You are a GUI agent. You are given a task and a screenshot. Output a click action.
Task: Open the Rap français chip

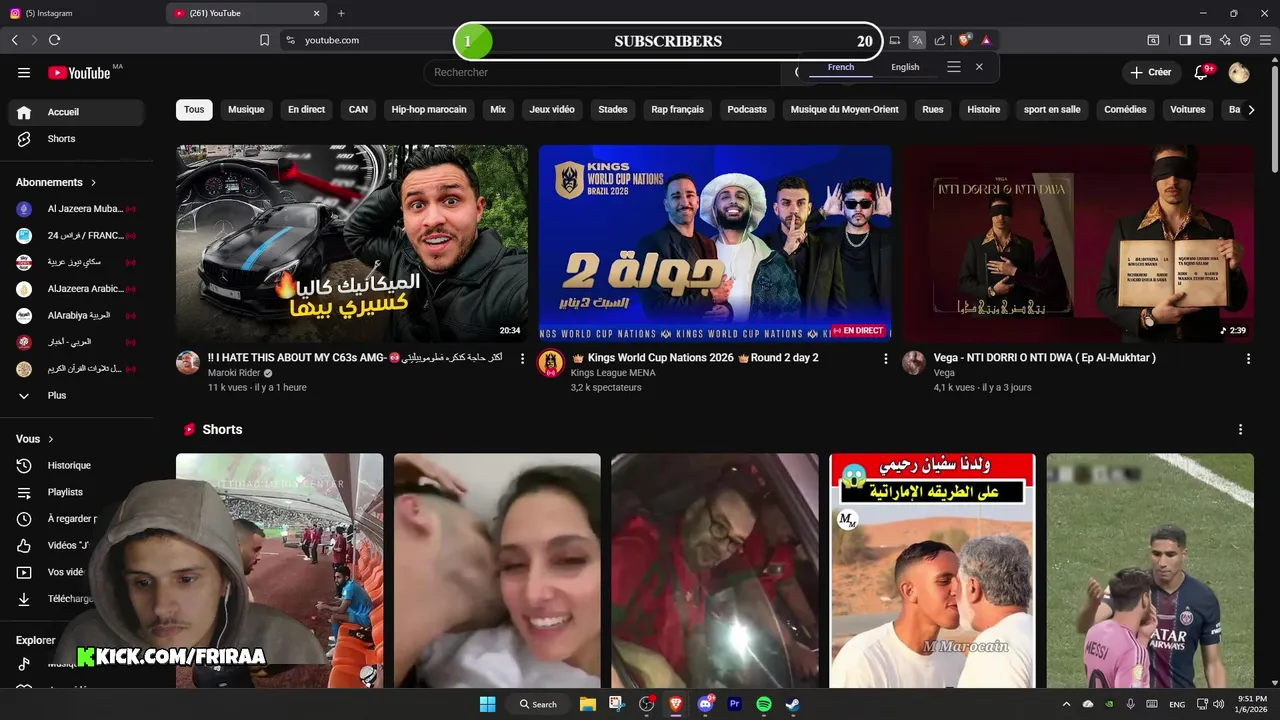pos(677,110)
